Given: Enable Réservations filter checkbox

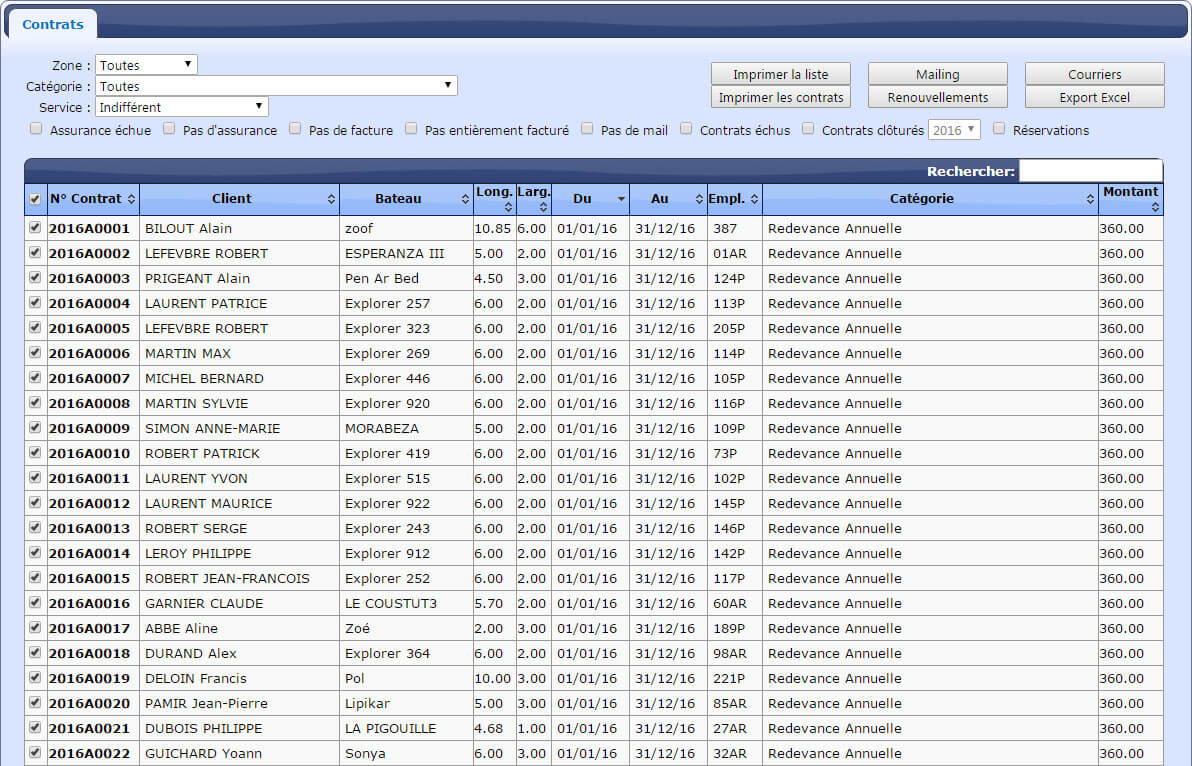Looking at the screenshot, I should [x=999, y=128].
